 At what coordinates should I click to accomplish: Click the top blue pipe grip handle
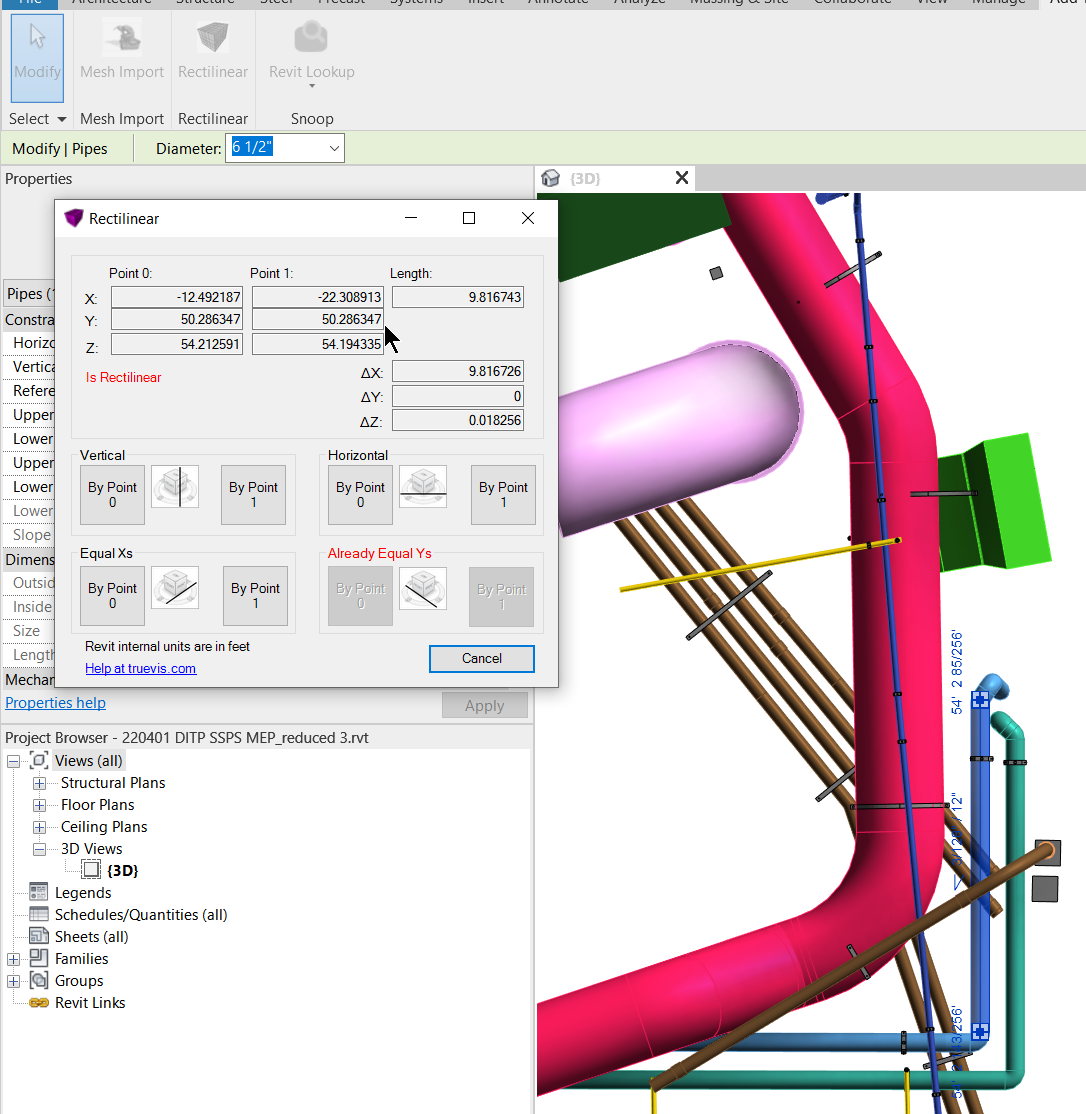pos(980,700)
